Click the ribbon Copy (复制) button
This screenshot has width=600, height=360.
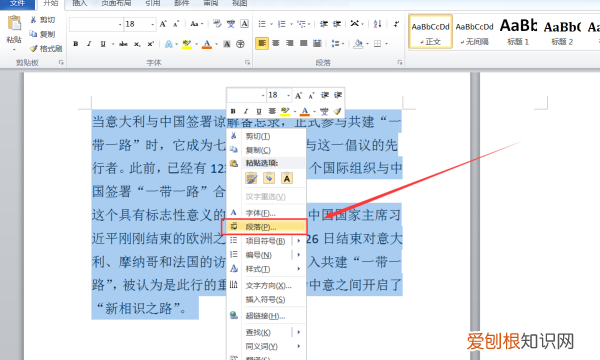click(x=42, y=34)
